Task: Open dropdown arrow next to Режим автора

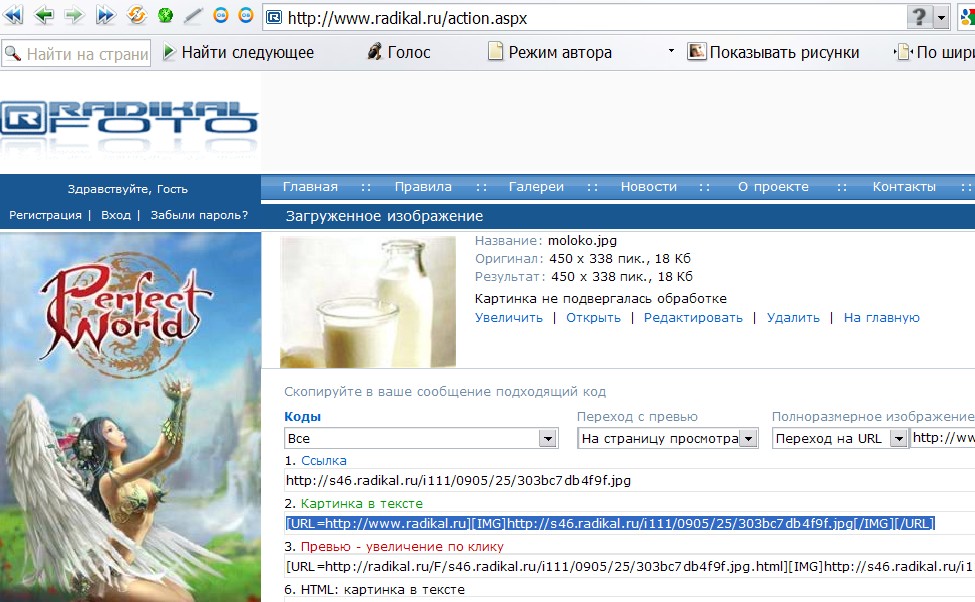Action: point(671,51)
